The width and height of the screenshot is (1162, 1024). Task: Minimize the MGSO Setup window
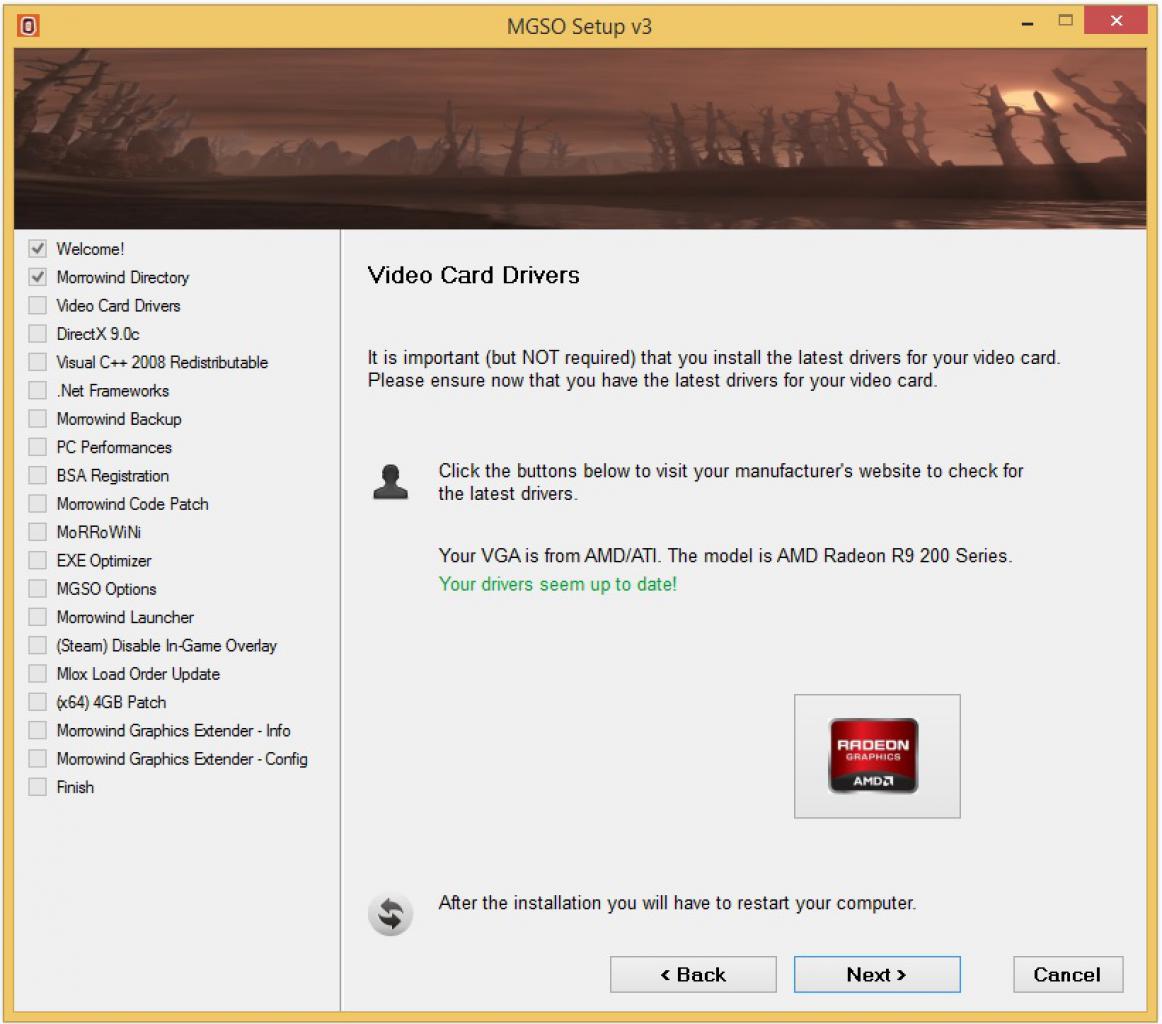pos(1027,24)
